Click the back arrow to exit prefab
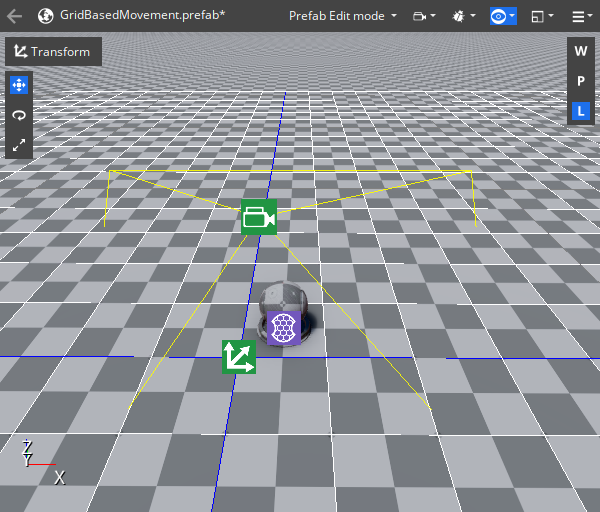 pyautogui.click(x=15, y=16)
